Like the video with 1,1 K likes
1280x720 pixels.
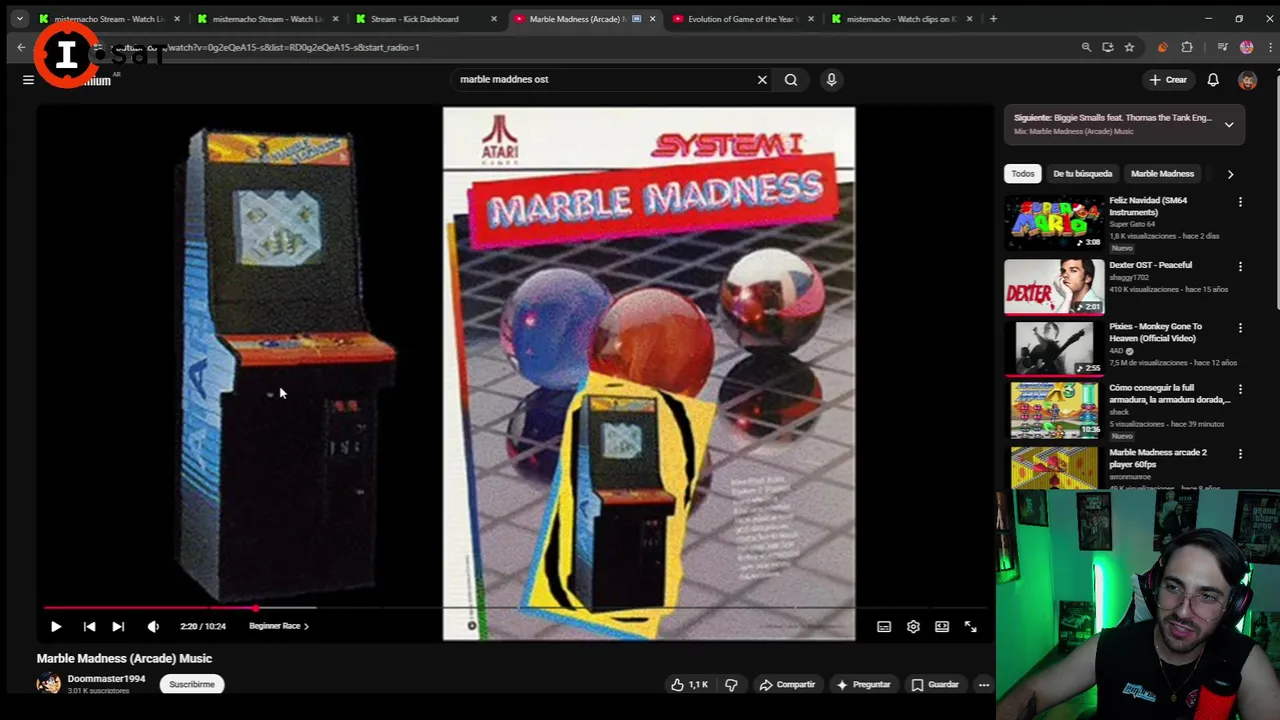[x=690, y=685]
